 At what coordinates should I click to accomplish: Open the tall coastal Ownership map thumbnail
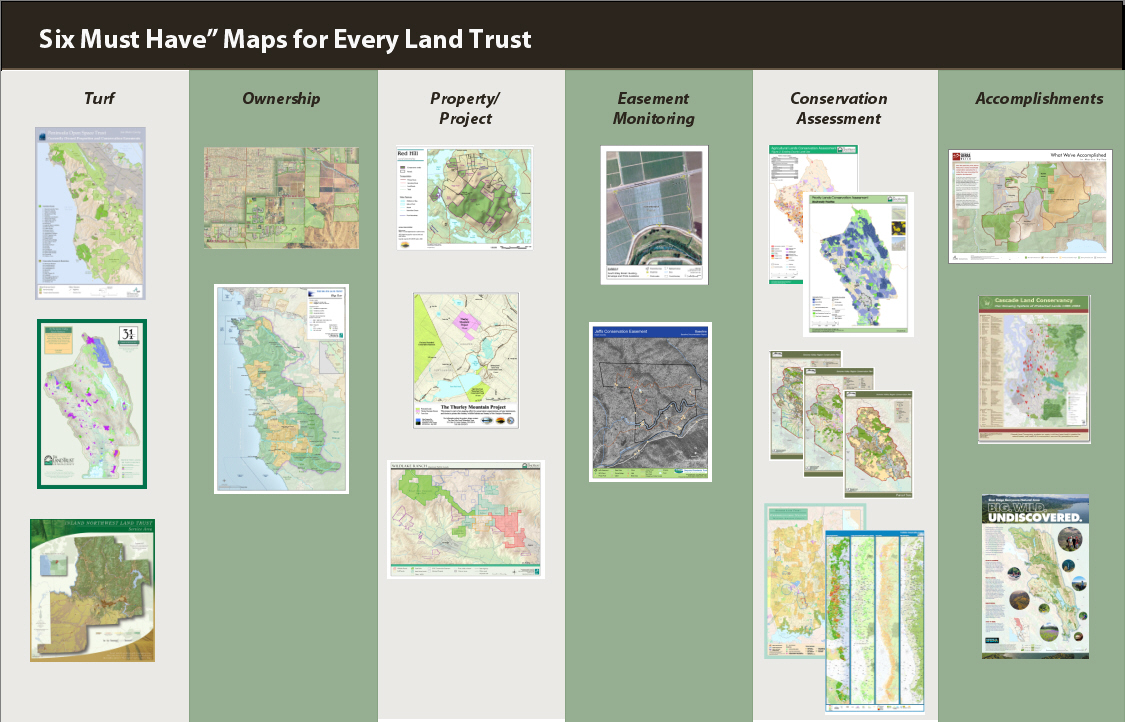(281, 389)
